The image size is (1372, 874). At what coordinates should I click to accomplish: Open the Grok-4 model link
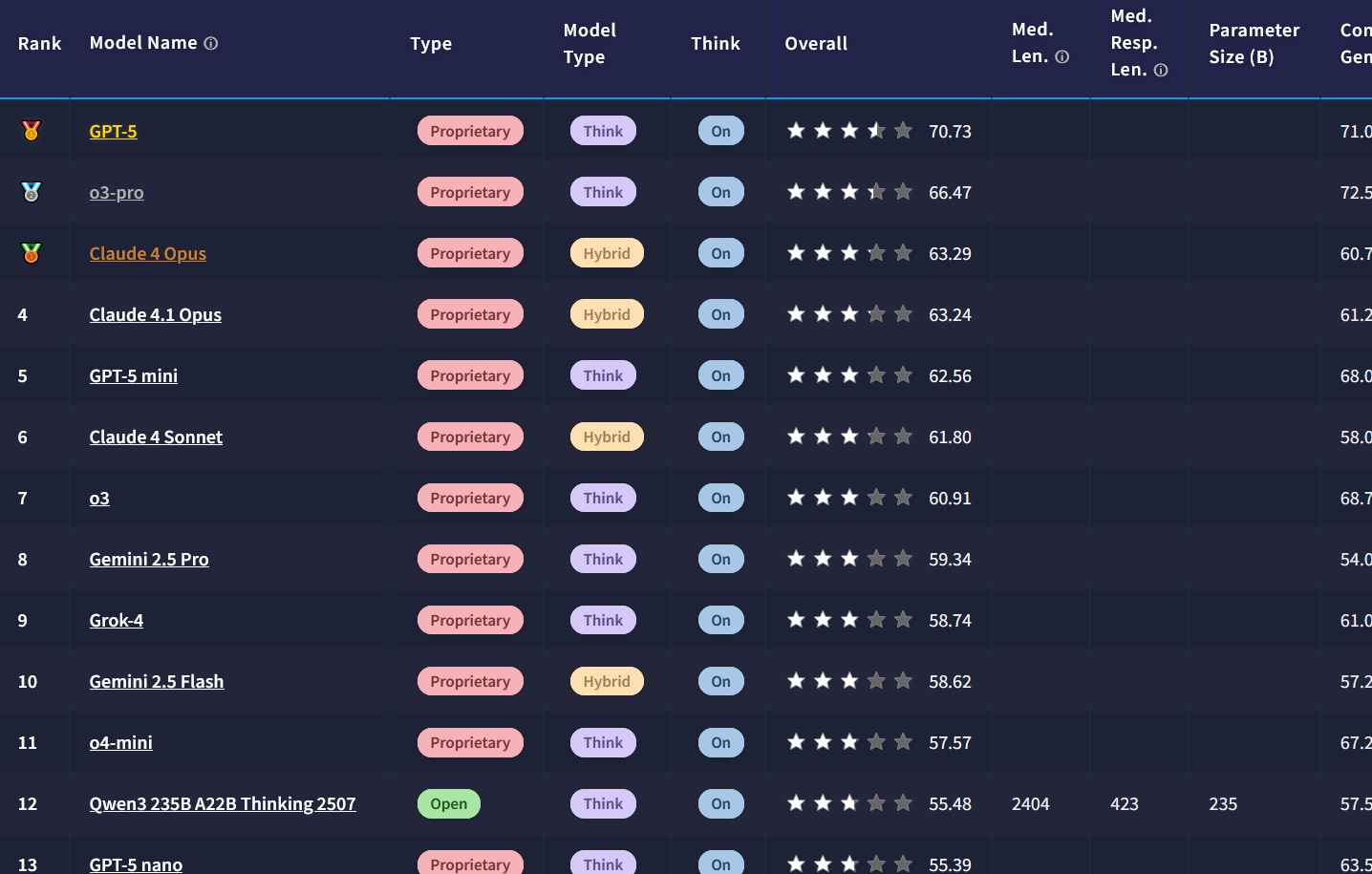(x=116, y=621)
